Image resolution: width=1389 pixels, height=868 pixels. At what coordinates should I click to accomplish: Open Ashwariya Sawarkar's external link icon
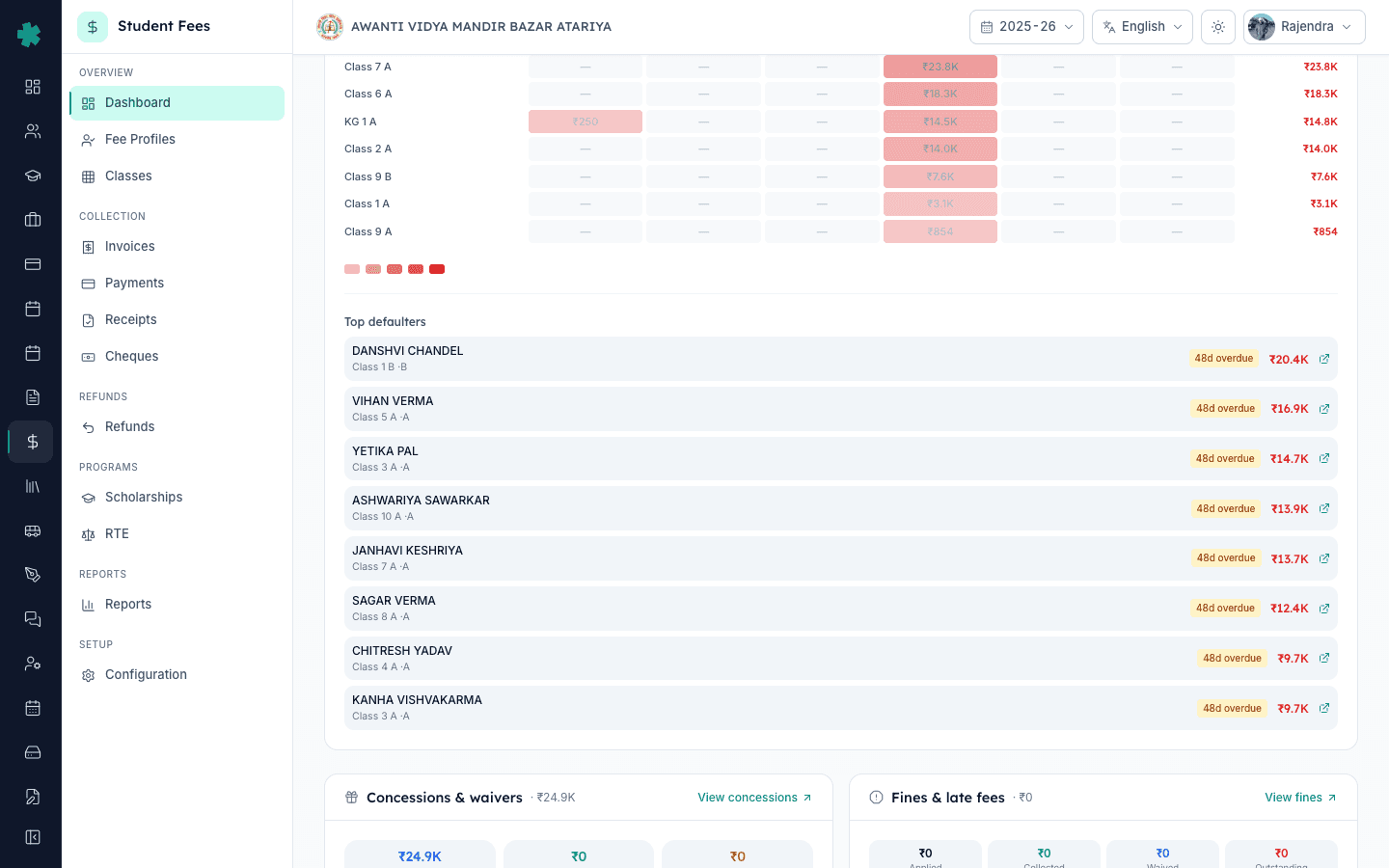tap(1324, 508)
